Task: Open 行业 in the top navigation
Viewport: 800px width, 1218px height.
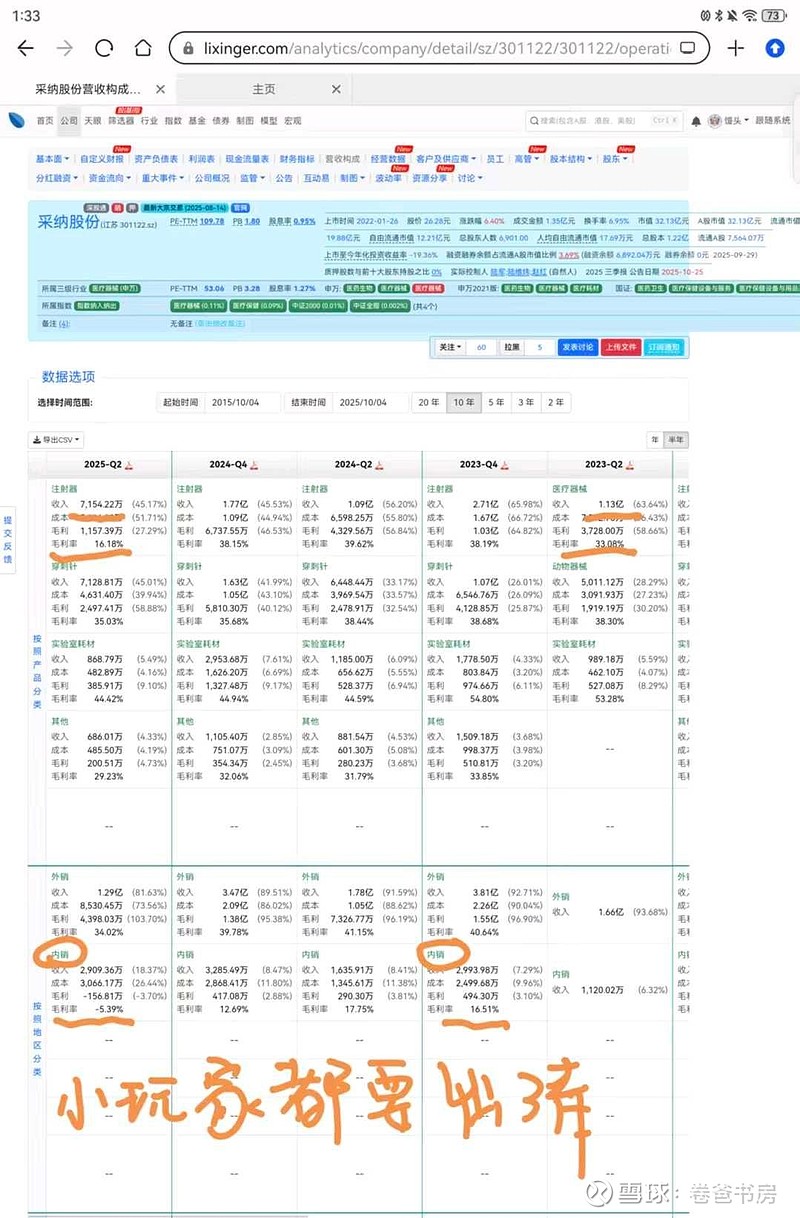Action: 149,120
